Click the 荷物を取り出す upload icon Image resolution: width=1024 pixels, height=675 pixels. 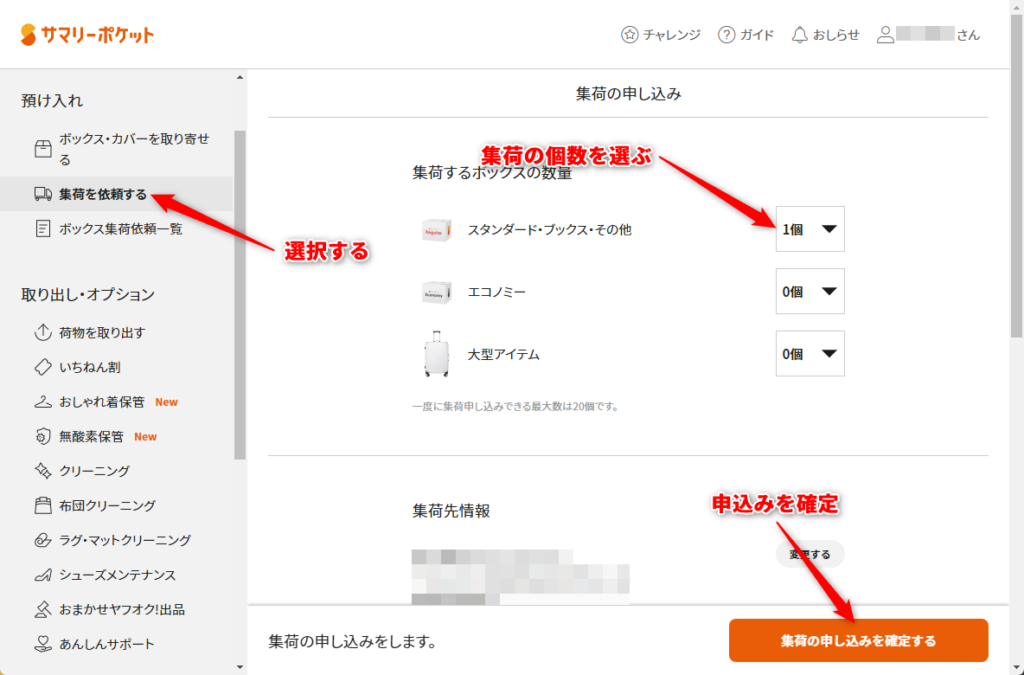[42, 333]
